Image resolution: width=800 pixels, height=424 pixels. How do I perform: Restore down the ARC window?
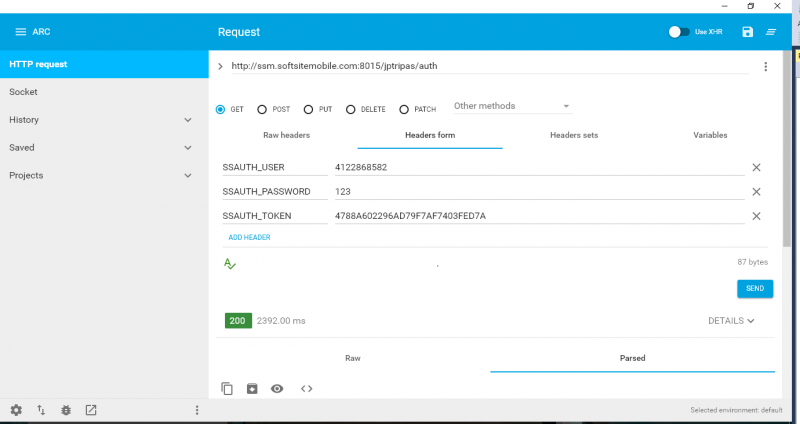[x=751, y=6]
